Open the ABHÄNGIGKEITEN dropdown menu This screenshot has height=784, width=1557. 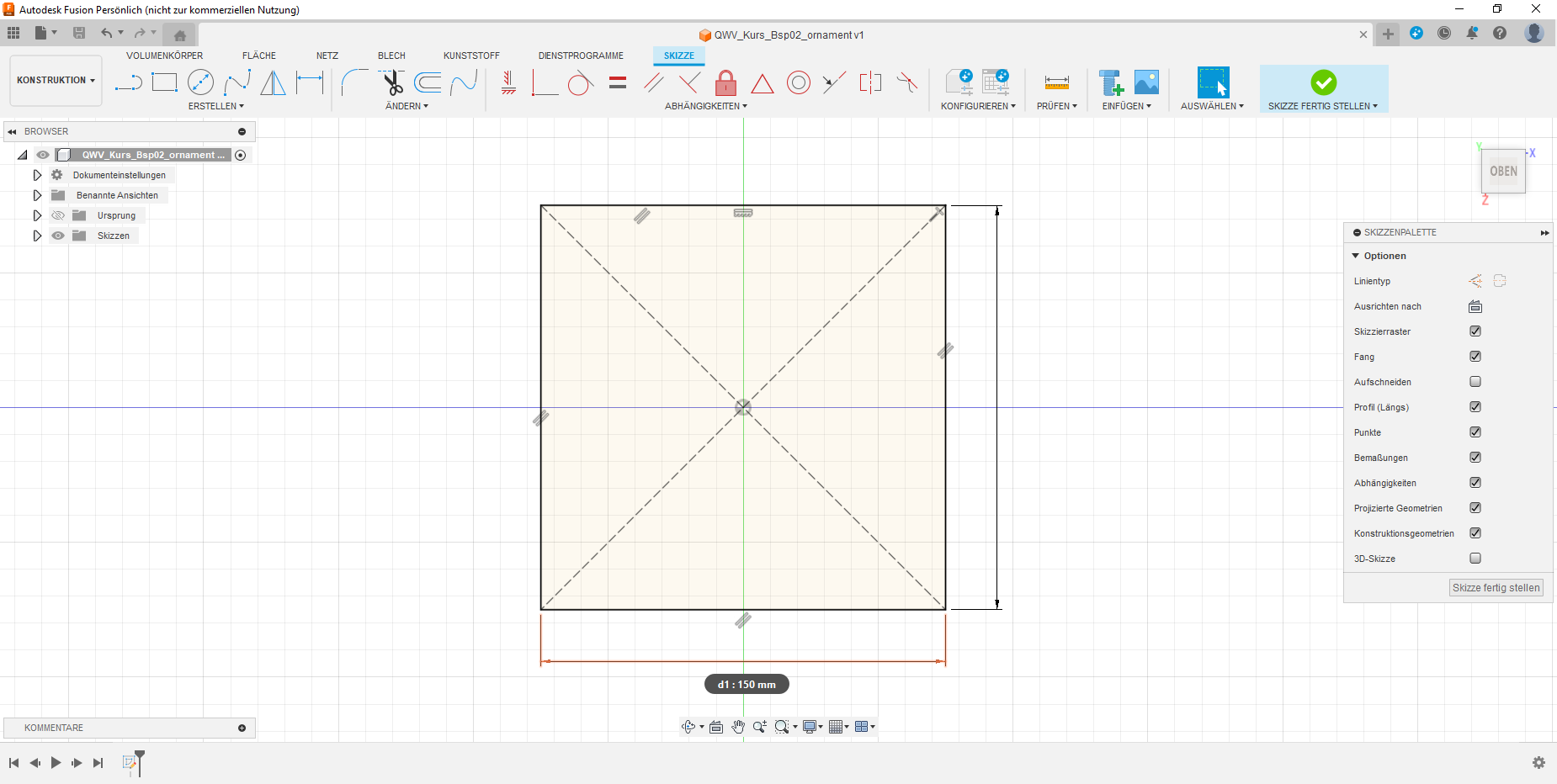pos(705,106)
